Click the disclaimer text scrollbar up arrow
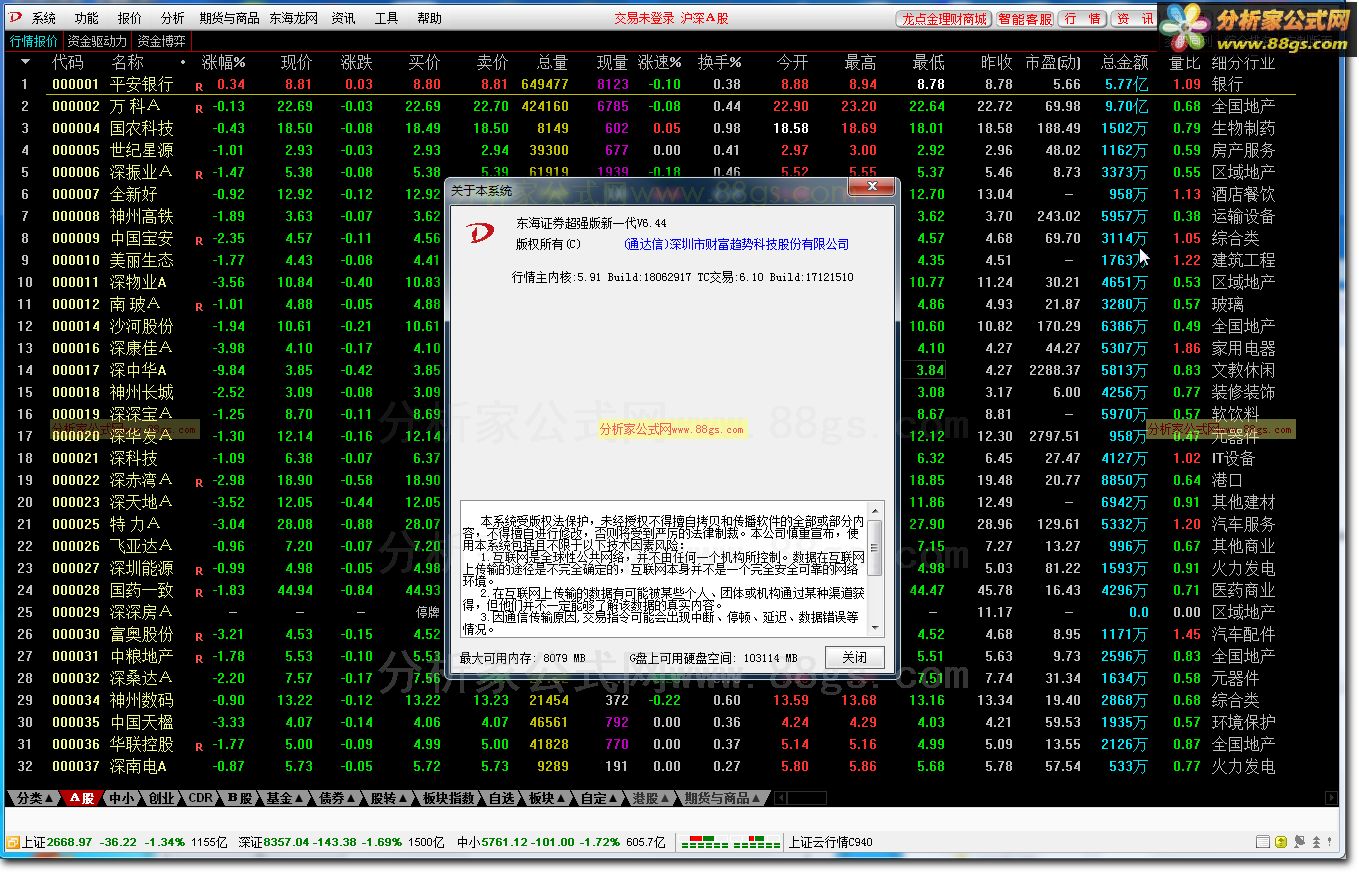The image size is (1359, 872). tap(876, 511)
